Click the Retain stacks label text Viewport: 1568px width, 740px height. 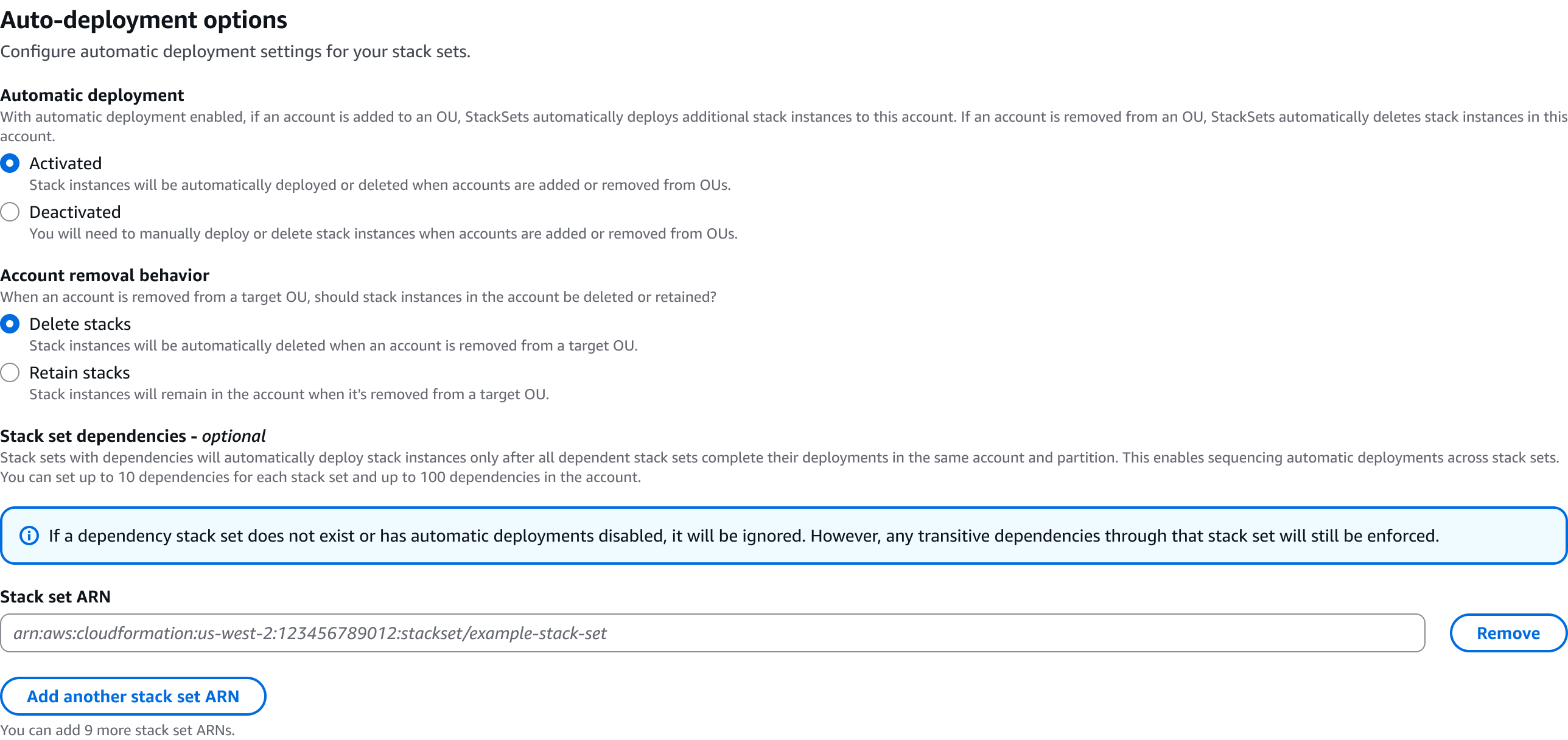pyautogui.click(x=79, y=372)
